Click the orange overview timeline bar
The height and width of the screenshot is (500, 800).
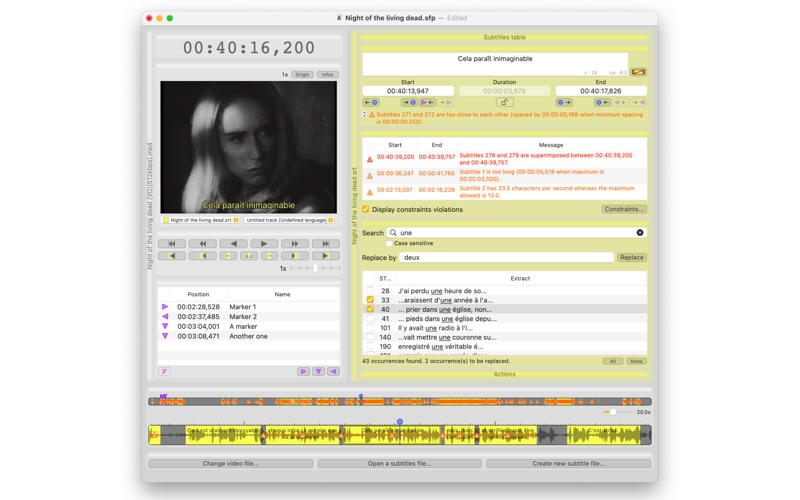click(x=399, y=402)
